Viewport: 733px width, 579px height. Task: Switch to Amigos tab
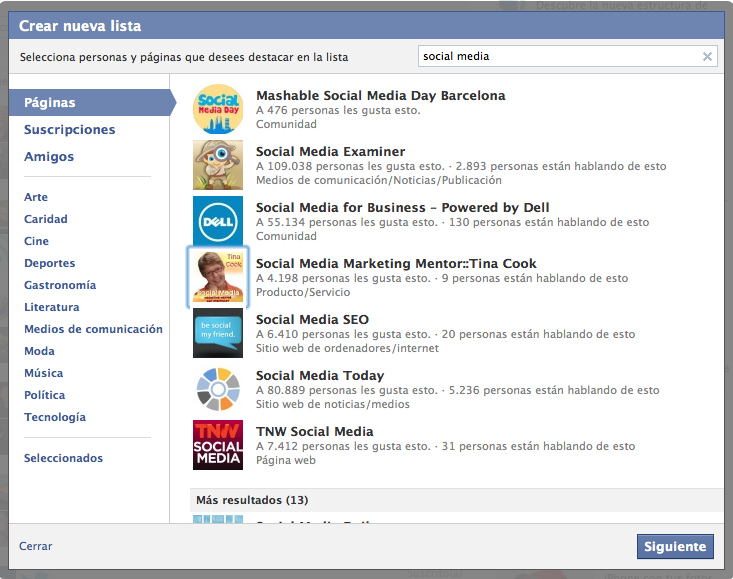[x=49, y=157]
